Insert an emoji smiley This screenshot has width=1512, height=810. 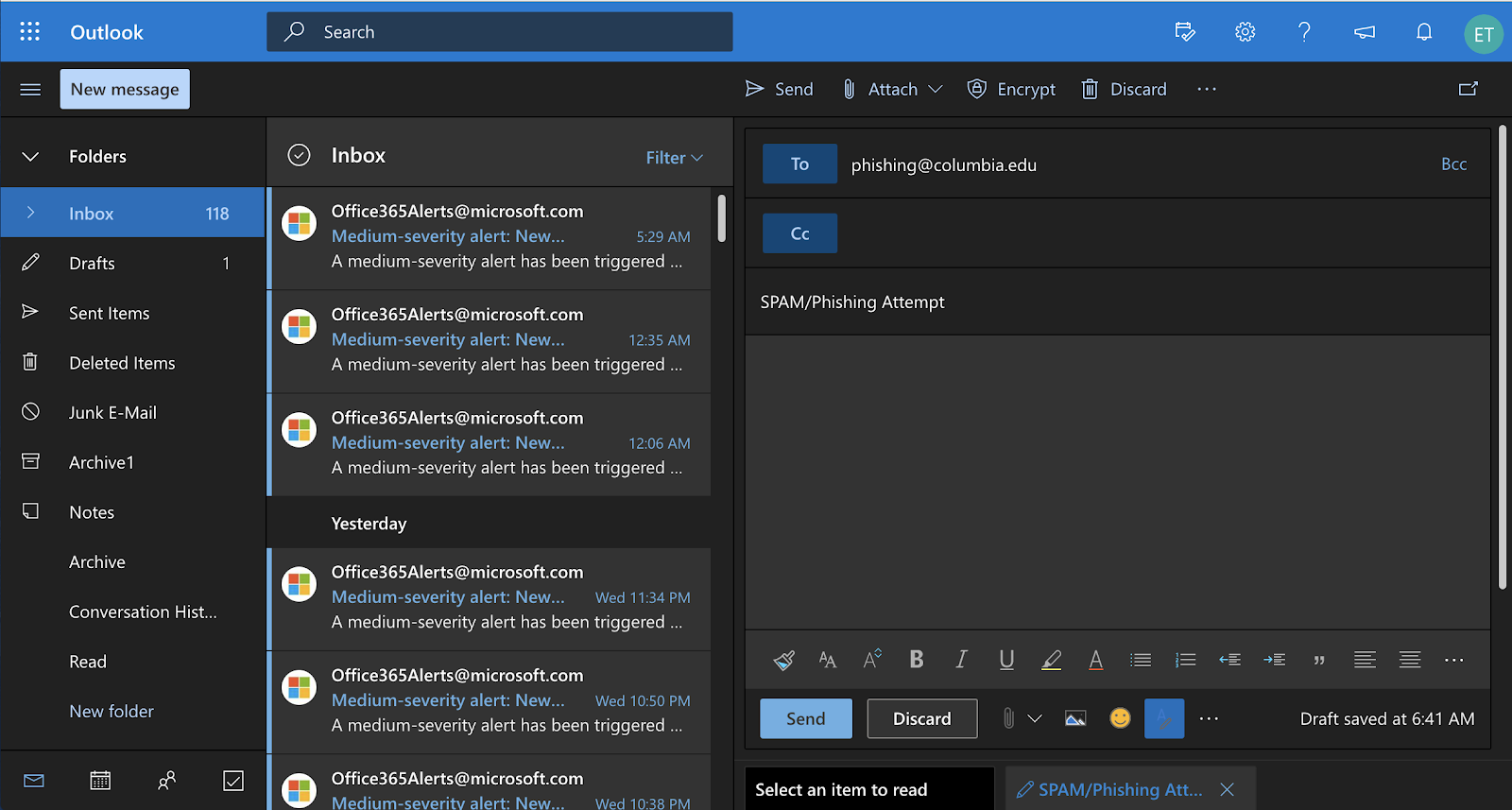click(1120, 718)
